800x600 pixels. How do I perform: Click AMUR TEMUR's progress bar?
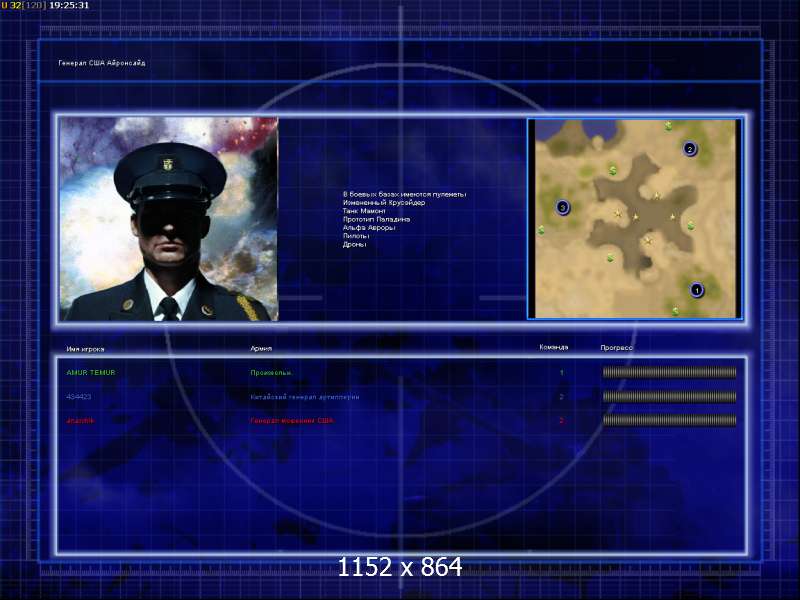pos(669,372)
